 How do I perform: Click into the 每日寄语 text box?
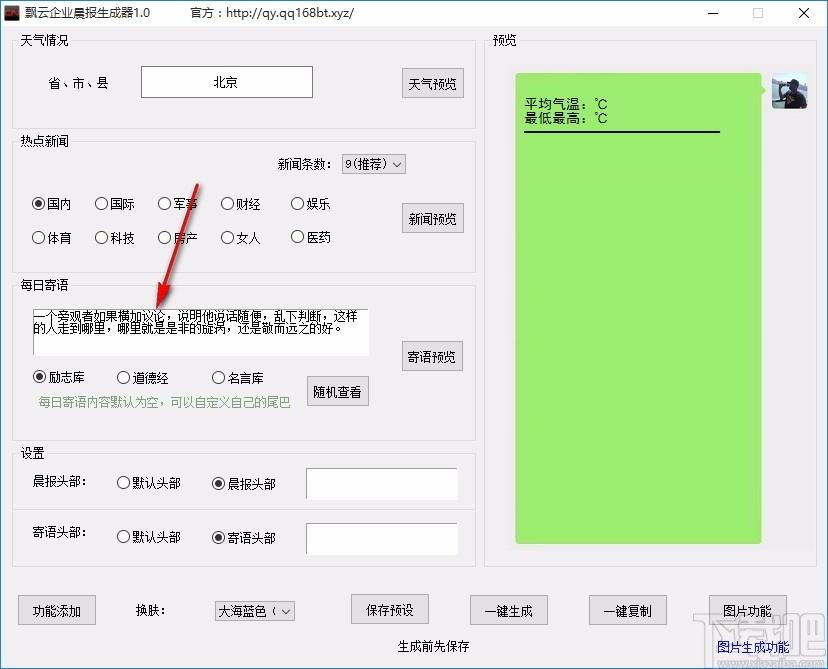click(201, 332)
